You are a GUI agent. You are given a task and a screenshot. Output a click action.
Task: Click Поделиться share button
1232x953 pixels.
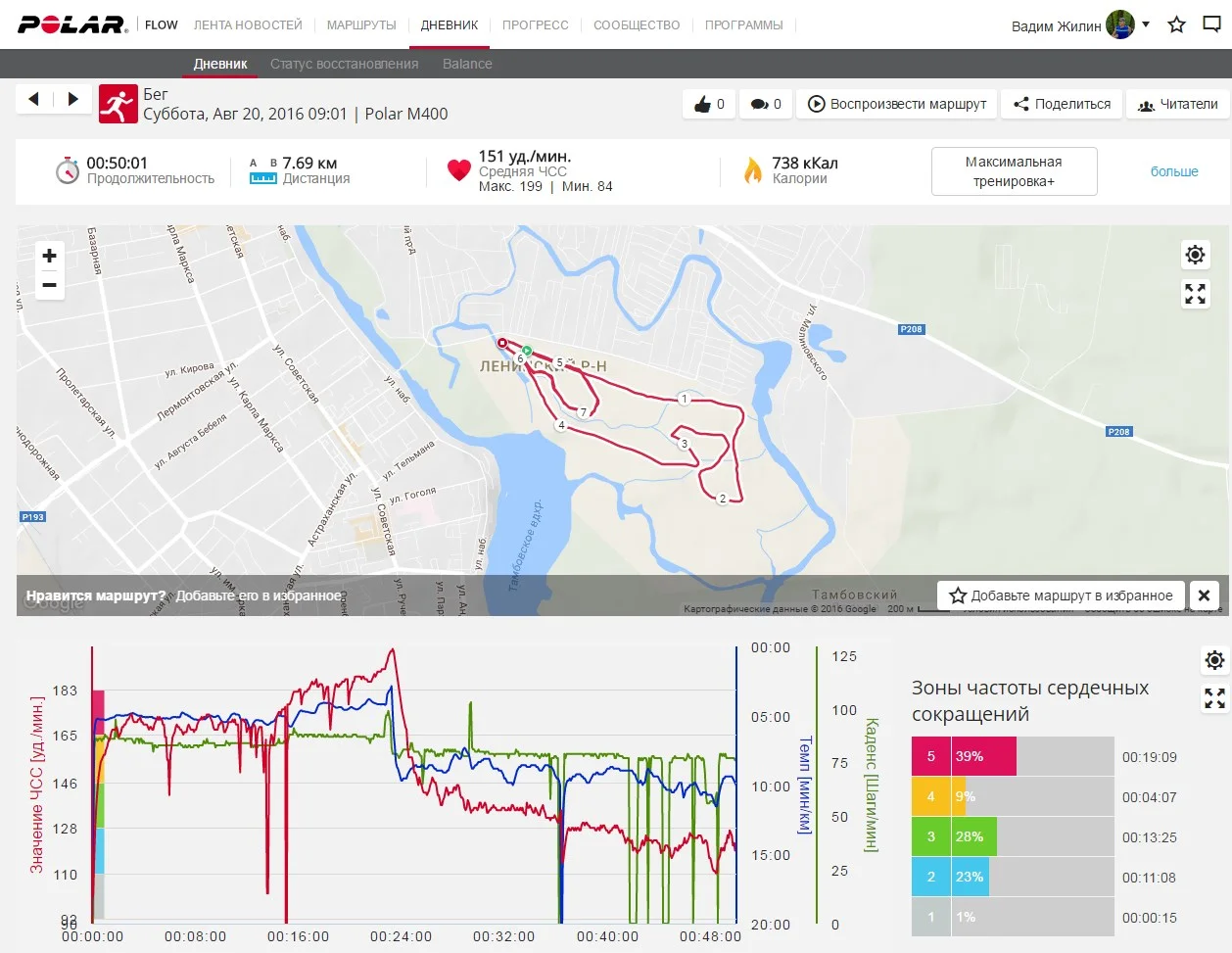tap(1062, 104)
